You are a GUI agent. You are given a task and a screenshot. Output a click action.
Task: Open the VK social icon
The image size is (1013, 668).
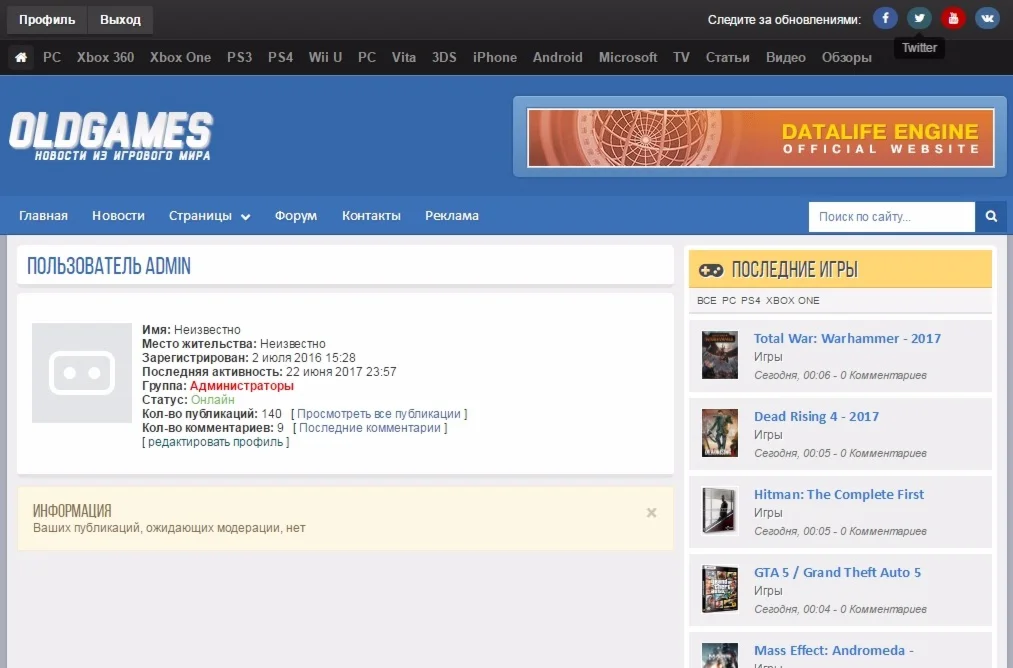point(987,18)
